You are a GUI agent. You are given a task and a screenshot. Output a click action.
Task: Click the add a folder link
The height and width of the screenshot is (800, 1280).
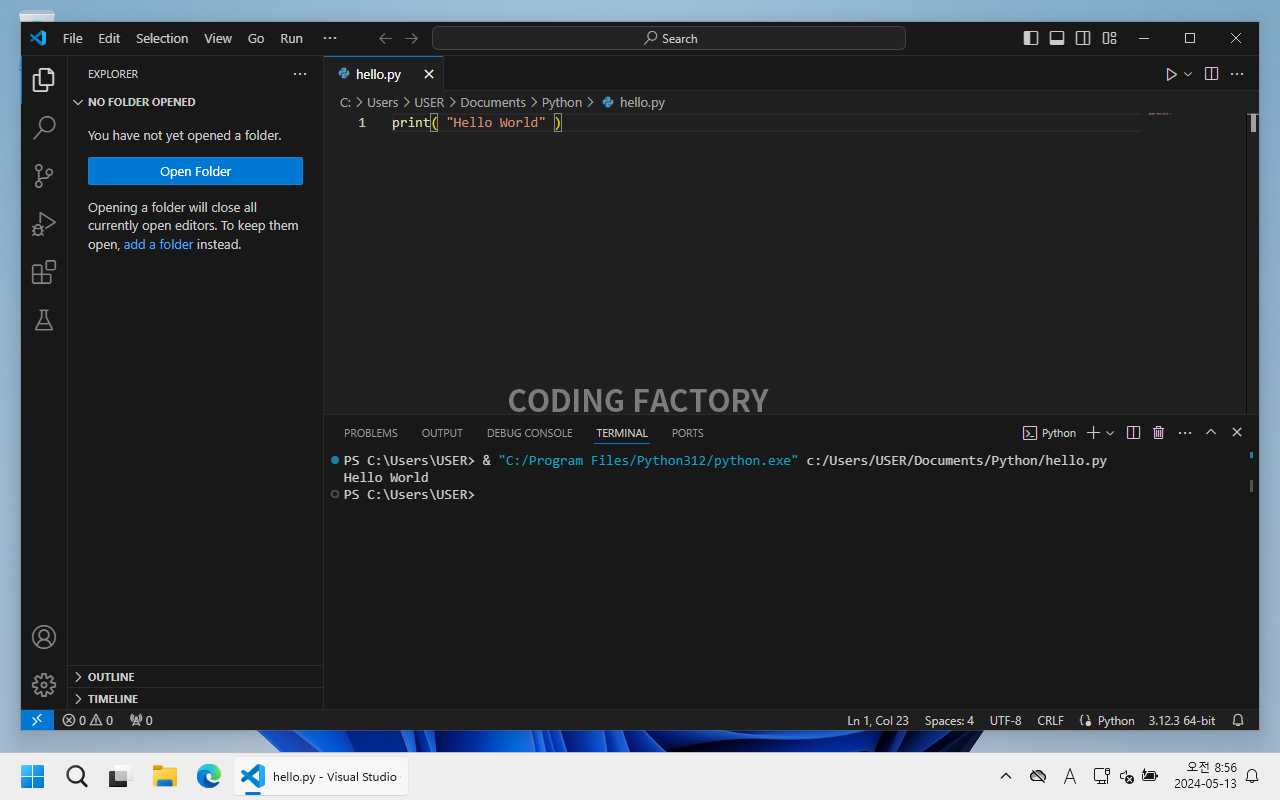(x=158, y=244)
